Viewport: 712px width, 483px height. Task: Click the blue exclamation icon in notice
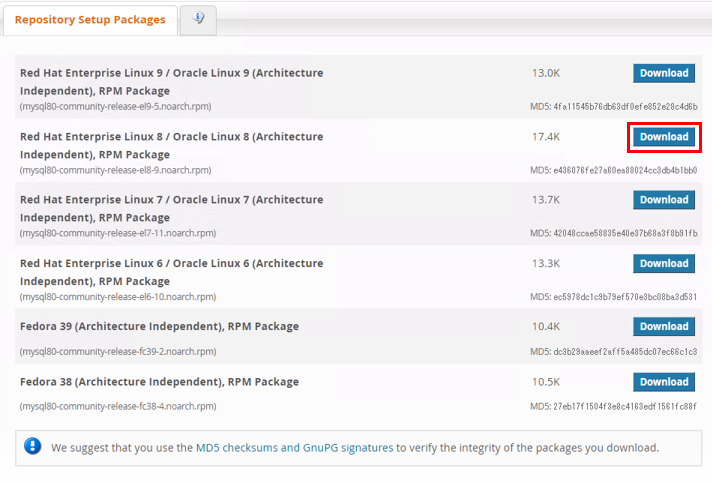tap(33, 447)
